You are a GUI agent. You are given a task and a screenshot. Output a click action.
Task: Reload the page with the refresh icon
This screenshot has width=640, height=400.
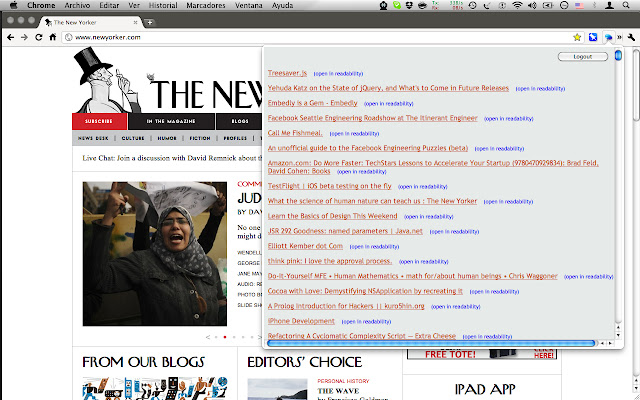coord(38,37)
